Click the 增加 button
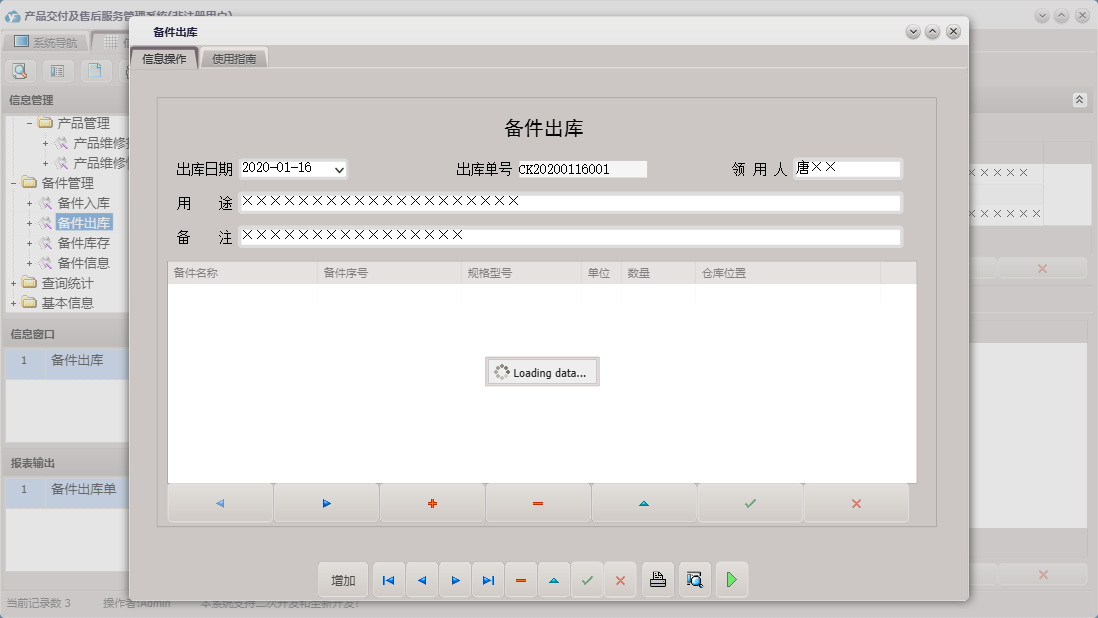The image size is (1098, 618). click(343, 580)
